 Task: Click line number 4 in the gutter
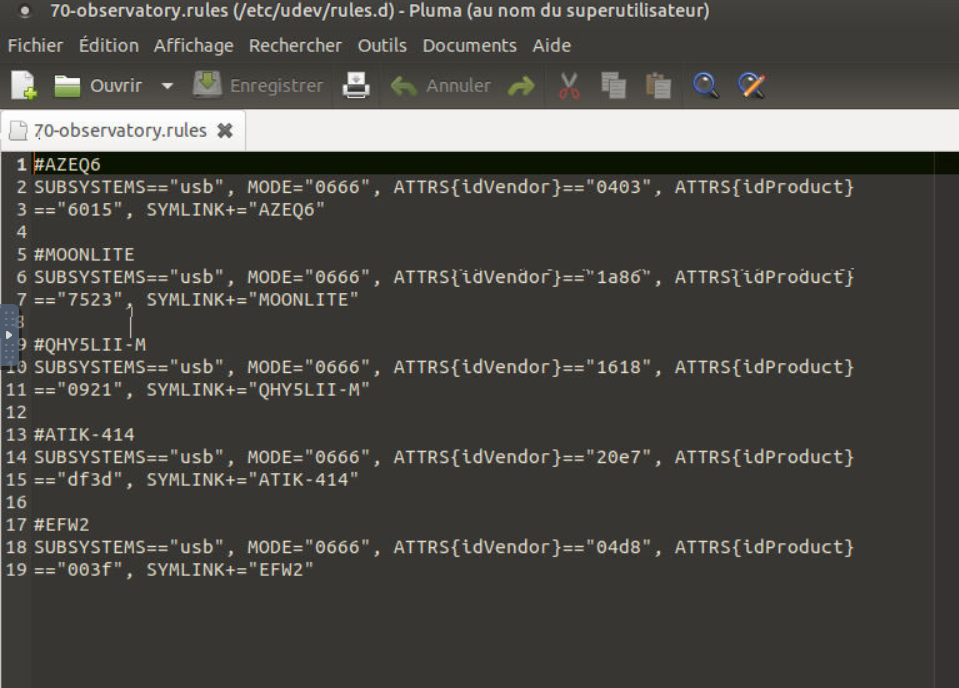[21, 232]
